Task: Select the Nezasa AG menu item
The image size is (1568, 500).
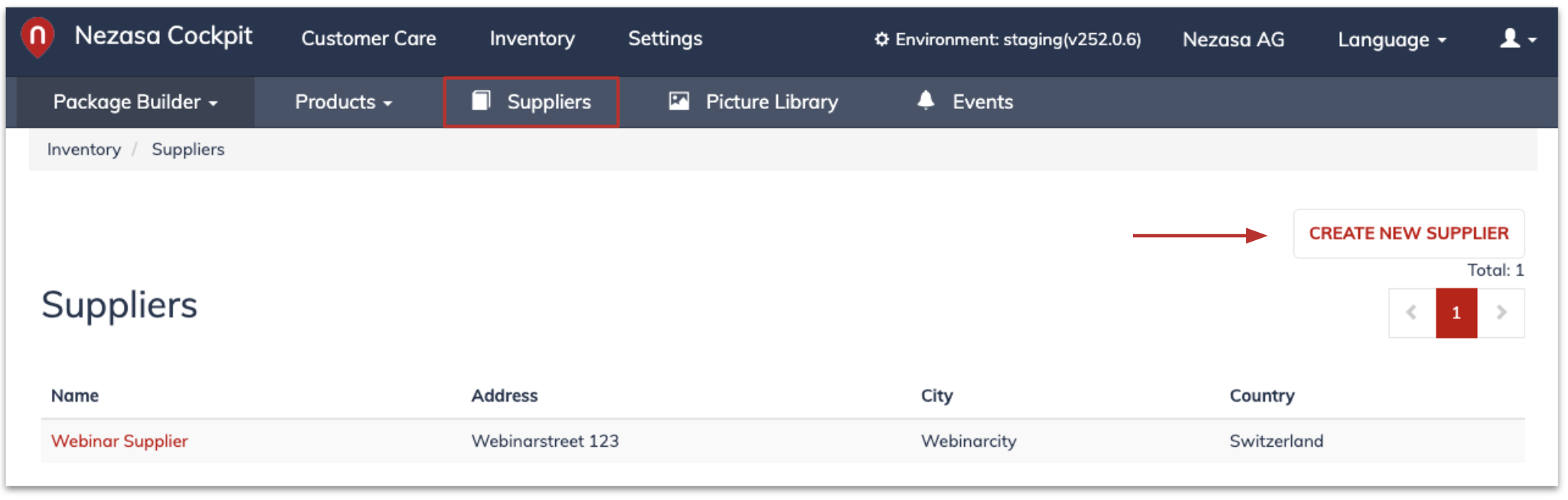Action: point(1233,39)
